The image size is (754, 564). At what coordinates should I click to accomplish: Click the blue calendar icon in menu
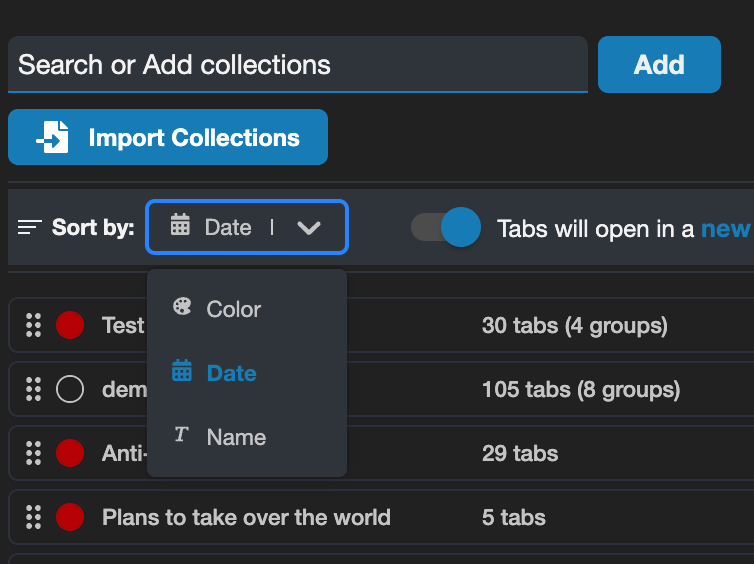(182, 371)
